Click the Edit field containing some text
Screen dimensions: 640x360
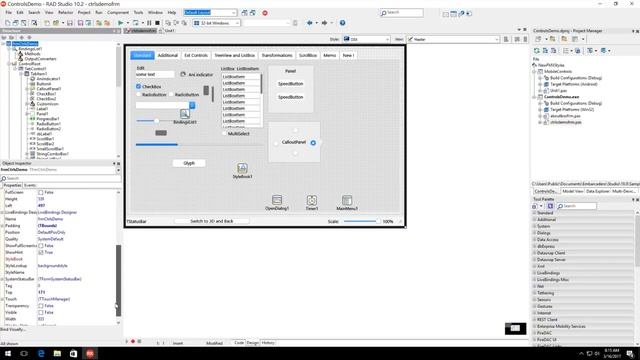point(155,74)
